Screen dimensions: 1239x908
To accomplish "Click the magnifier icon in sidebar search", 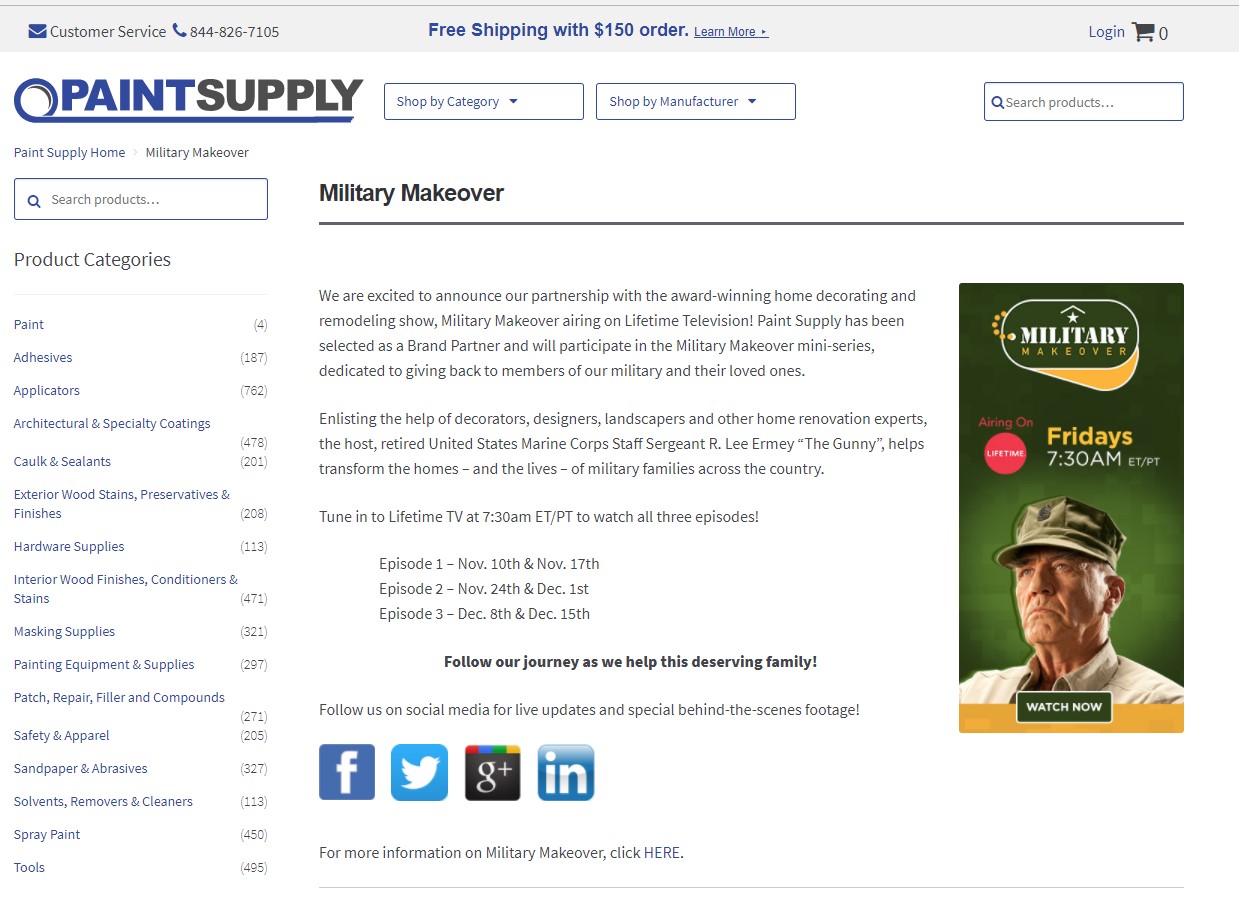I will (x=34, y=200).
